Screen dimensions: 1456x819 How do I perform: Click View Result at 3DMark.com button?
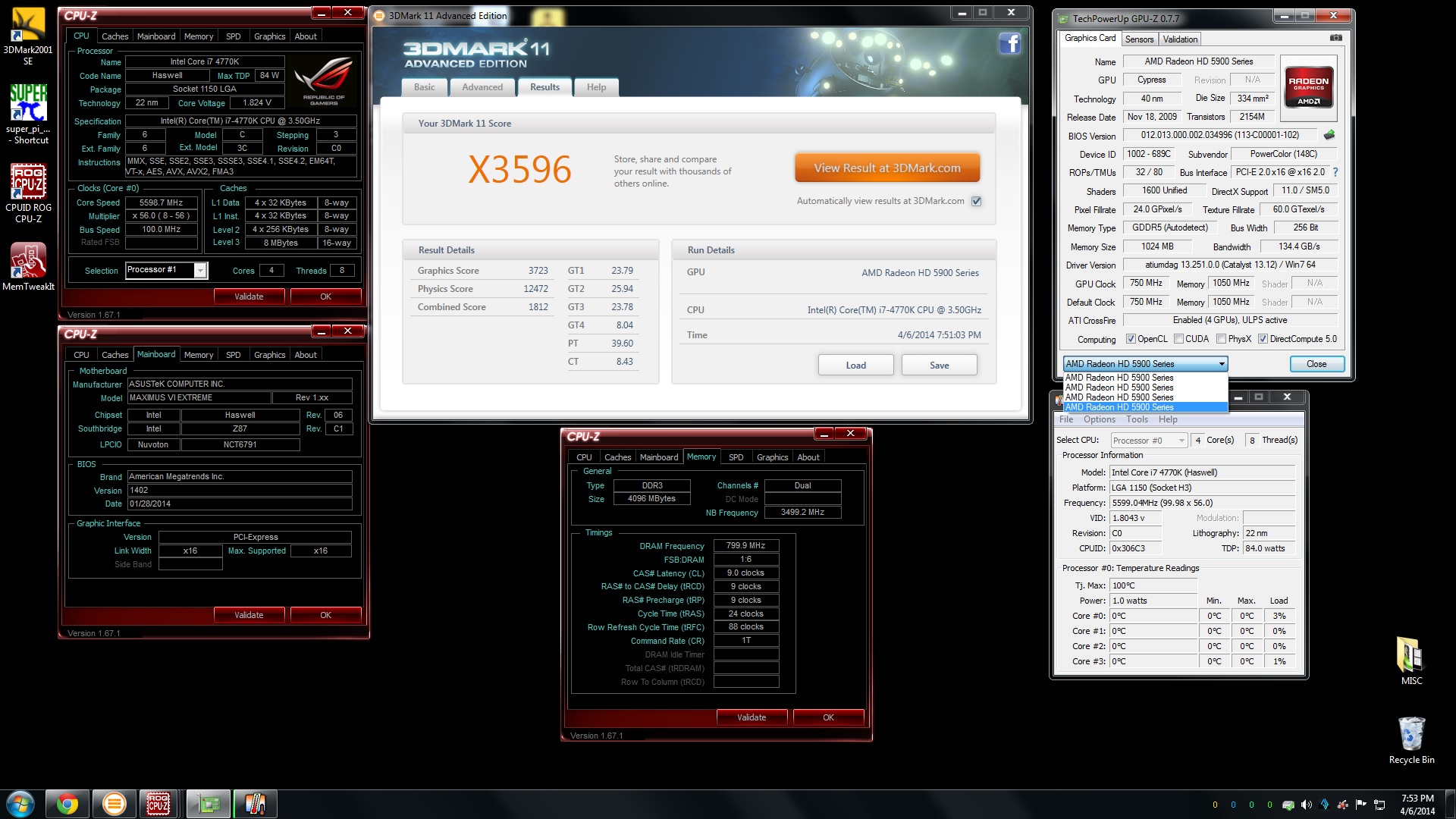pos(887,168)
